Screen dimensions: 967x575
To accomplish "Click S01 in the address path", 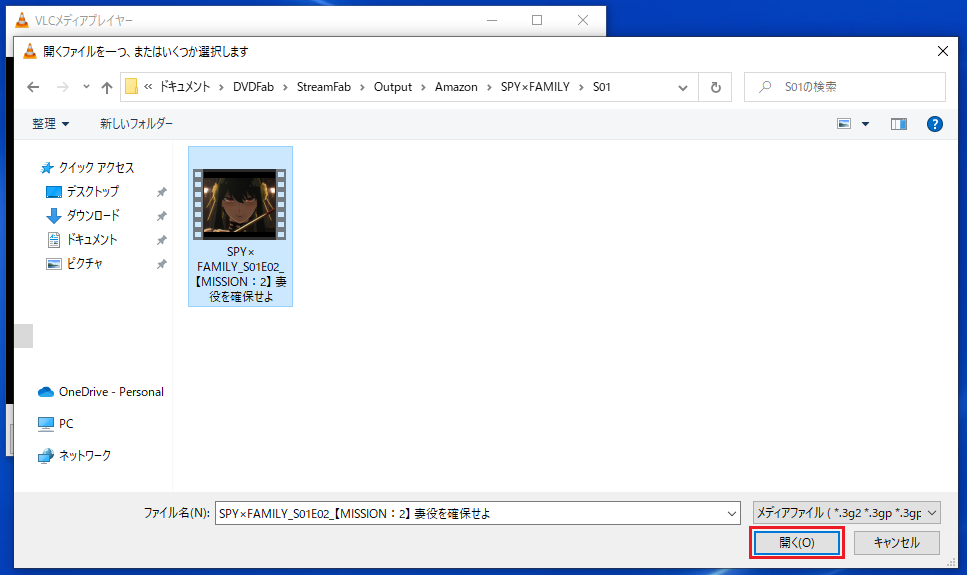I will [x=602, y=87].
